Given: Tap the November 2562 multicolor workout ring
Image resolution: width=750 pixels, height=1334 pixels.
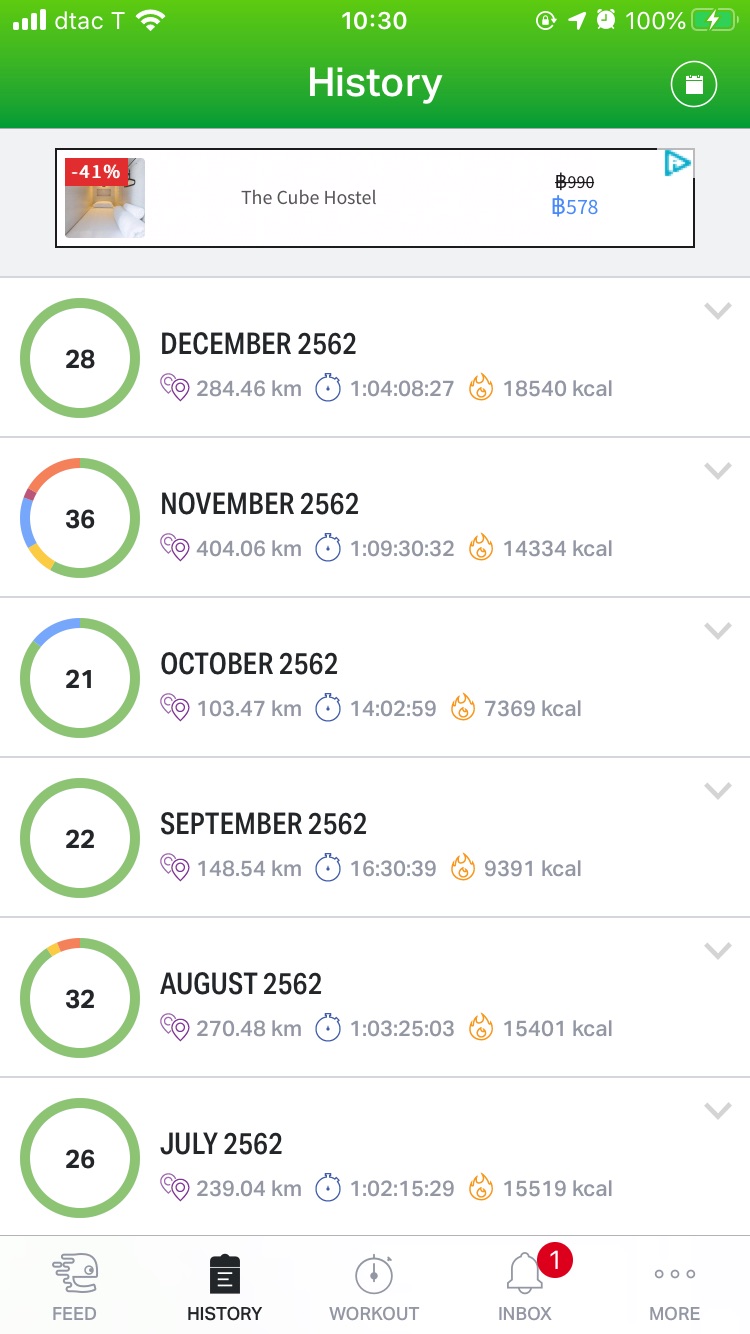Looking at the screenshot, I should point(80,518).
